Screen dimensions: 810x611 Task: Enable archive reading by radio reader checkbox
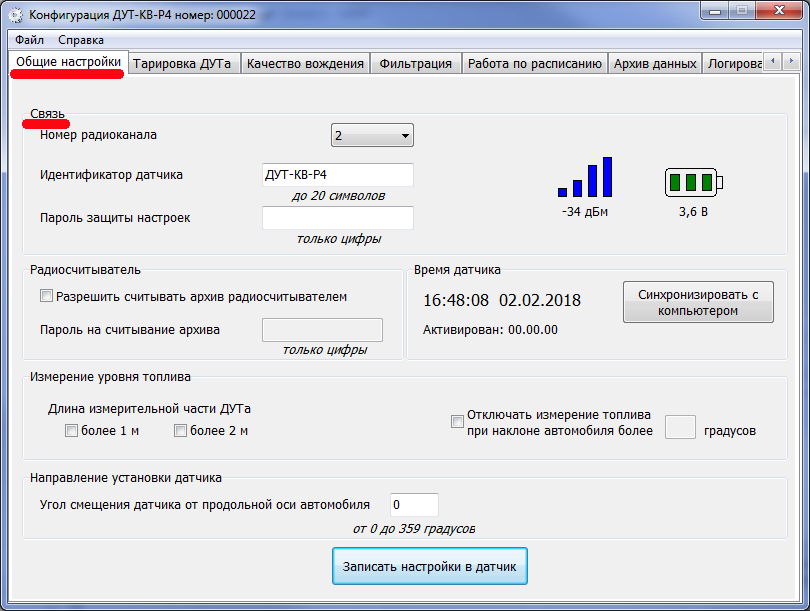coord(46,296)
